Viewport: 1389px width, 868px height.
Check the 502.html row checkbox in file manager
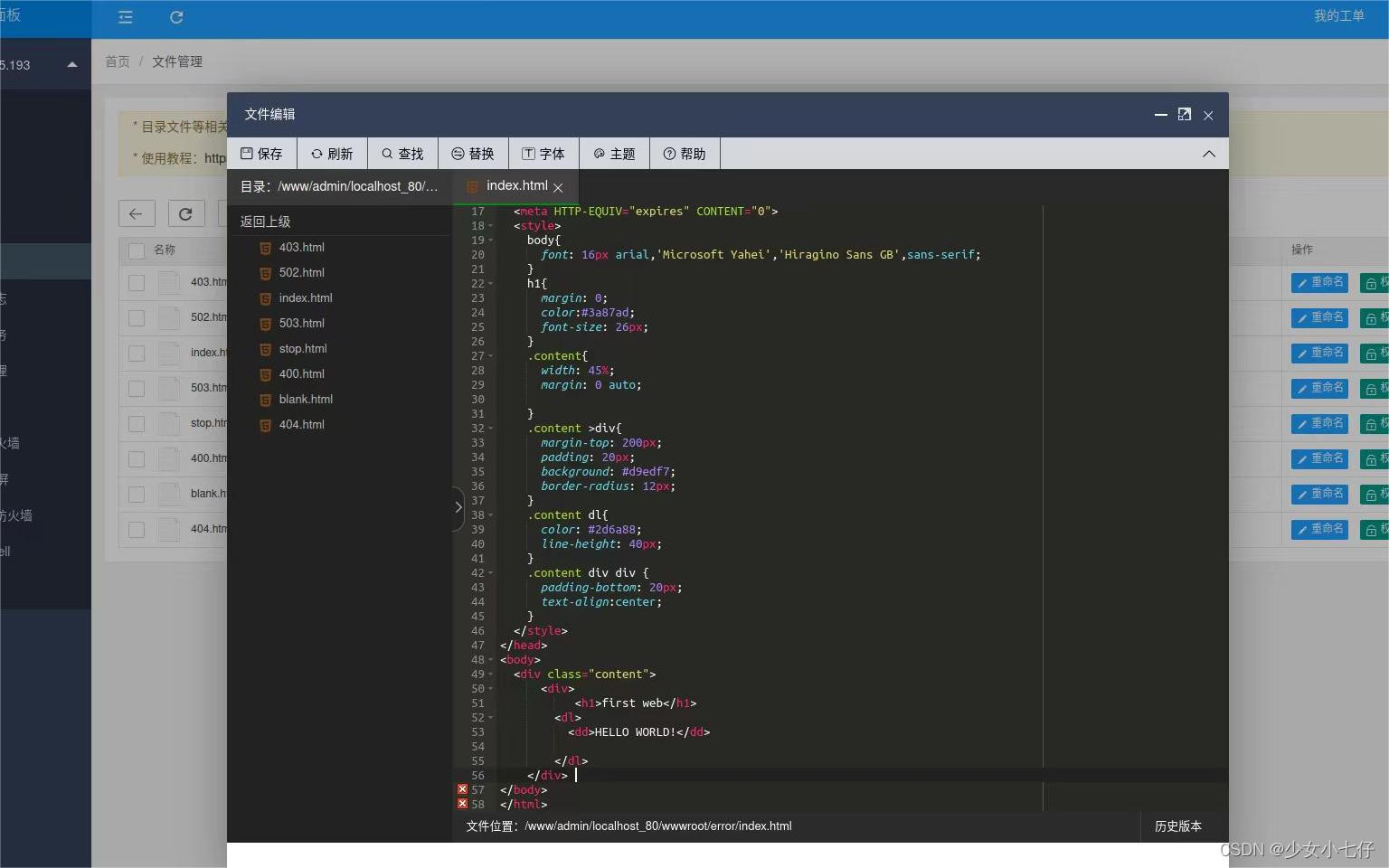[137, 318]
